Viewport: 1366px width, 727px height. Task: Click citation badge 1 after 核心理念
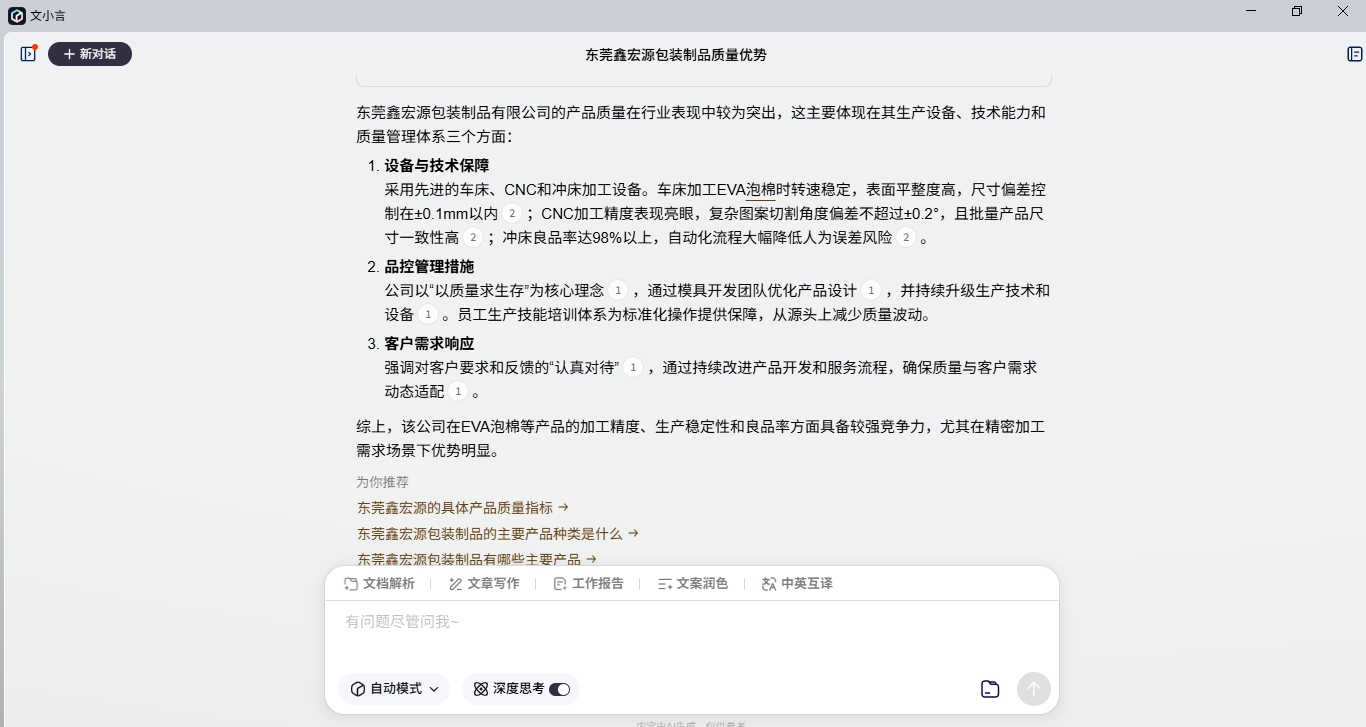coord(618,291)
